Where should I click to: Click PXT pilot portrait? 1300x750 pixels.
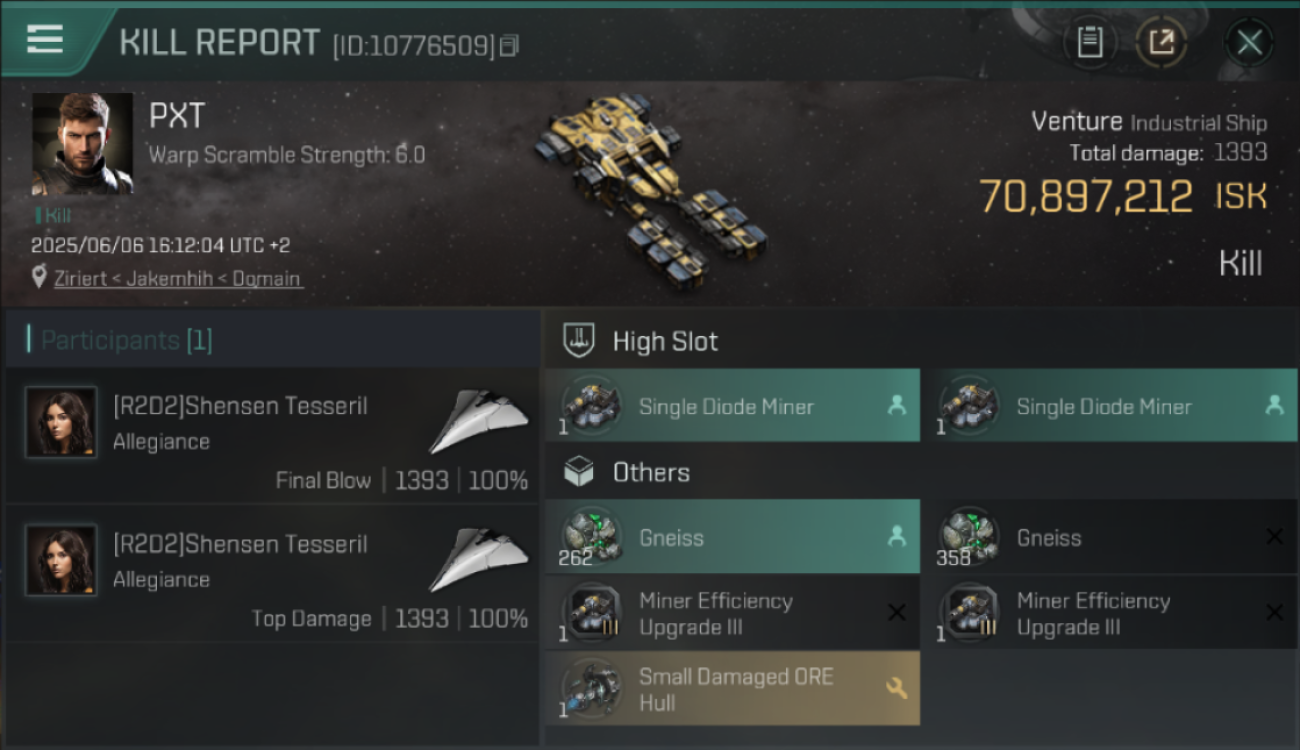(82, 144)
